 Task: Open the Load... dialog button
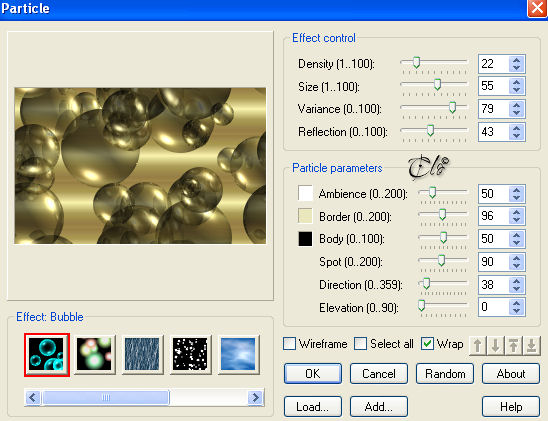point(313,407)
